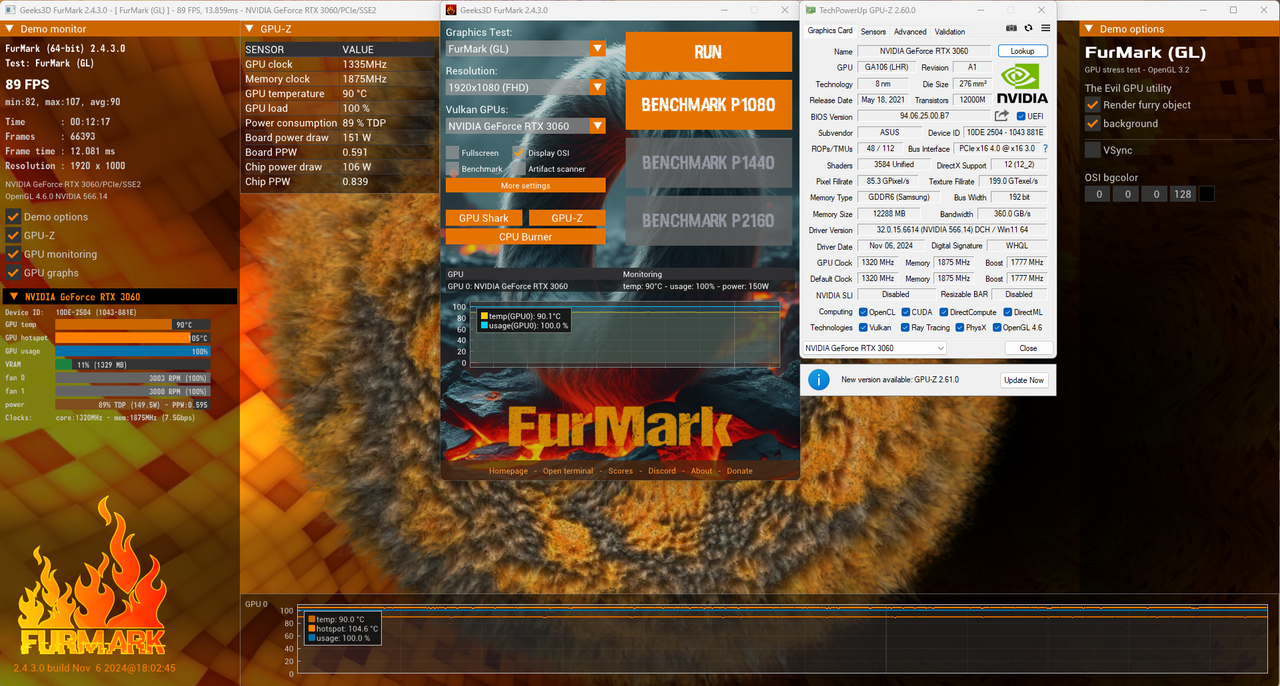Toggle the CUDA checkbox
The width and height of the screenshot is (1280, 686).
904,312
